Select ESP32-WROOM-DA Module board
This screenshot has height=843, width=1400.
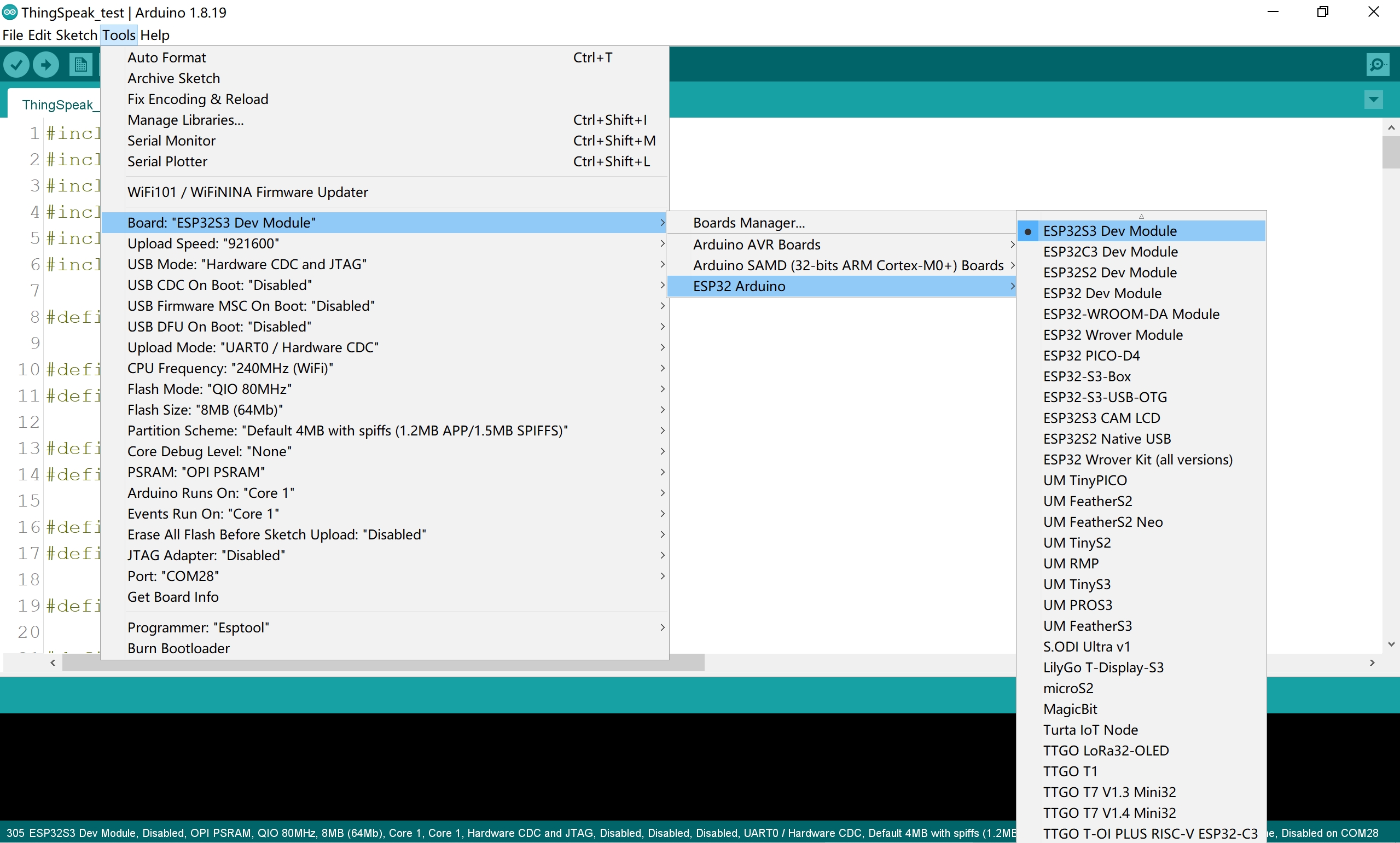(1141, 314)
